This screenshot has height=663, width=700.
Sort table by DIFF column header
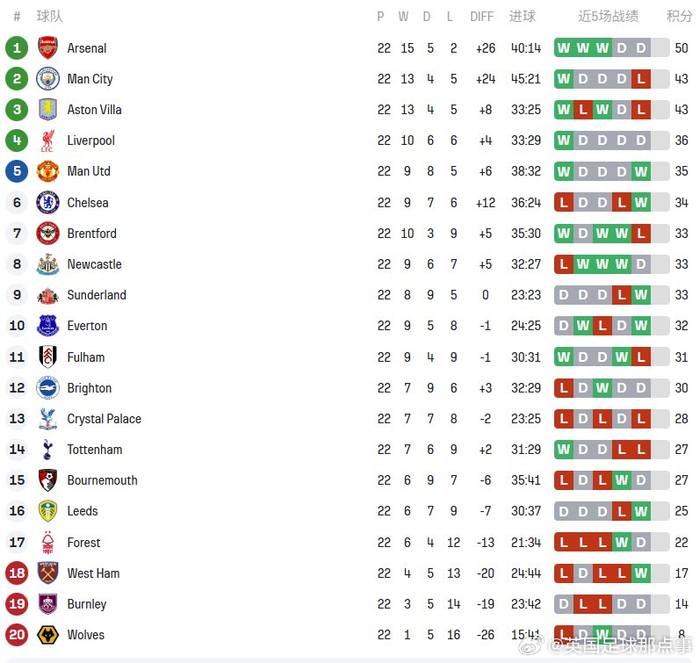(482, 16)
